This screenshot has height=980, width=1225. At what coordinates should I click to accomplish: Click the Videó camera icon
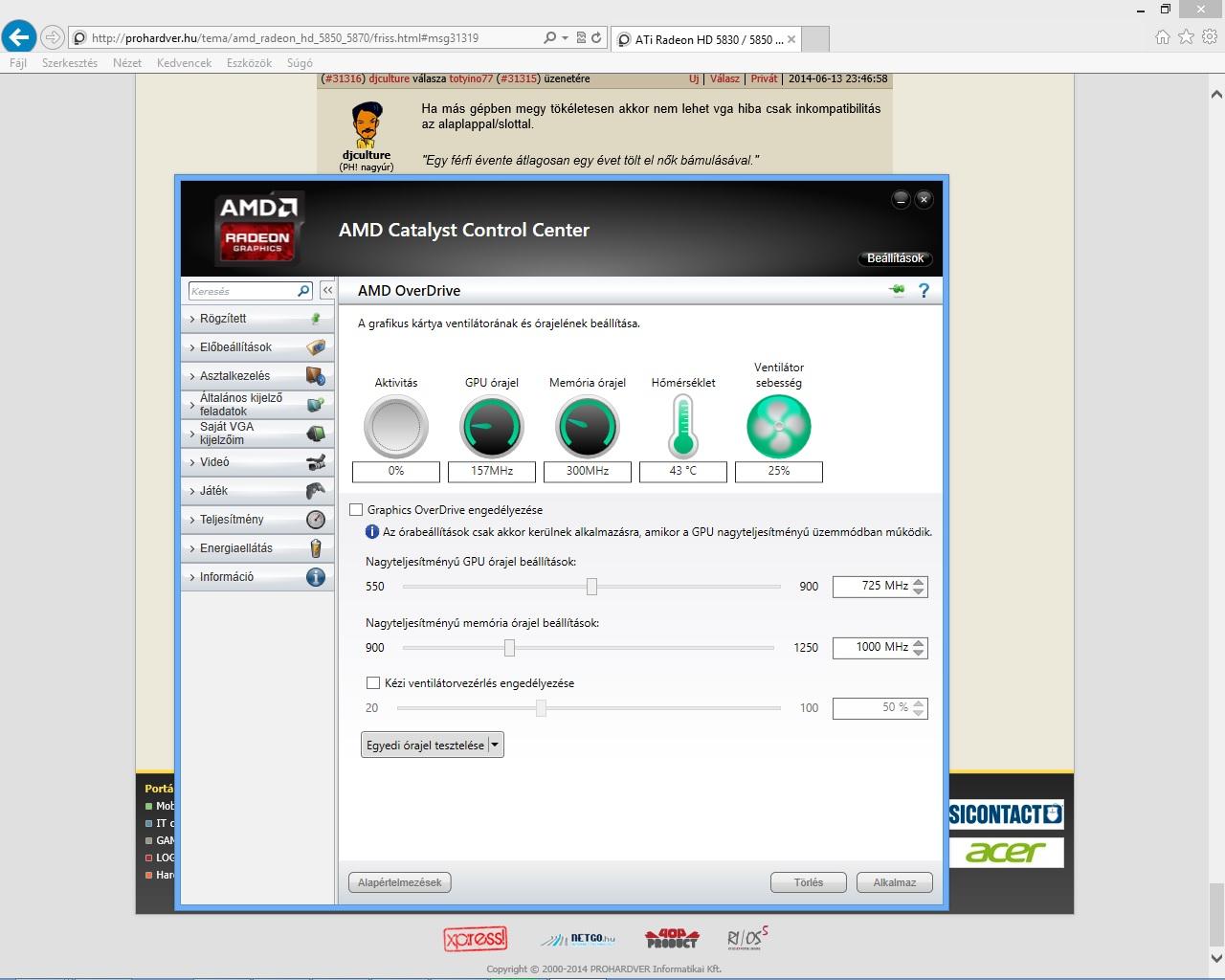pyautogui.click(x=316, y=462)
